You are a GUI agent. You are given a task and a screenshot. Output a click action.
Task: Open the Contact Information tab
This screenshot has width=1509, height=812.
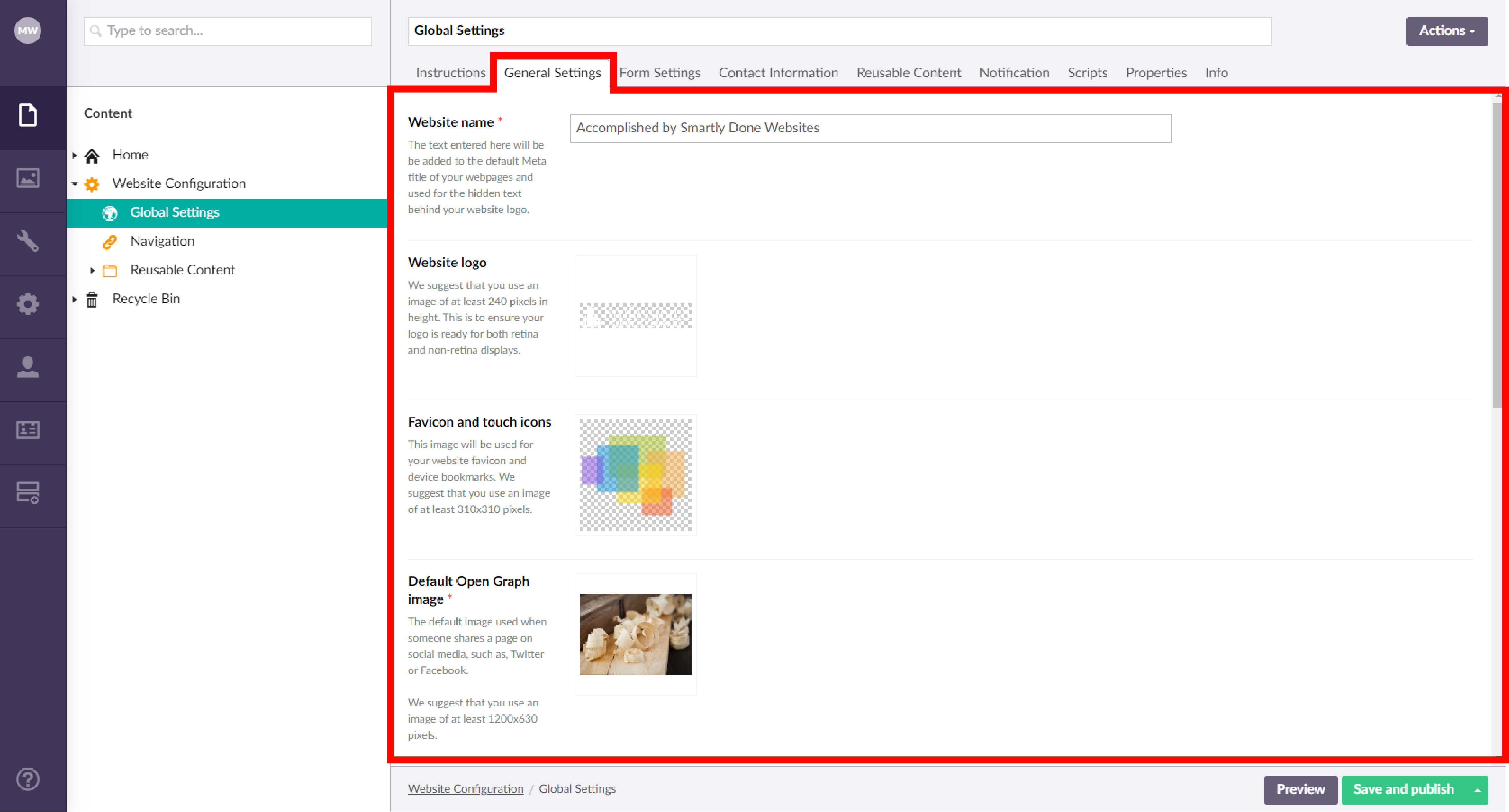(x=778, y=73)
